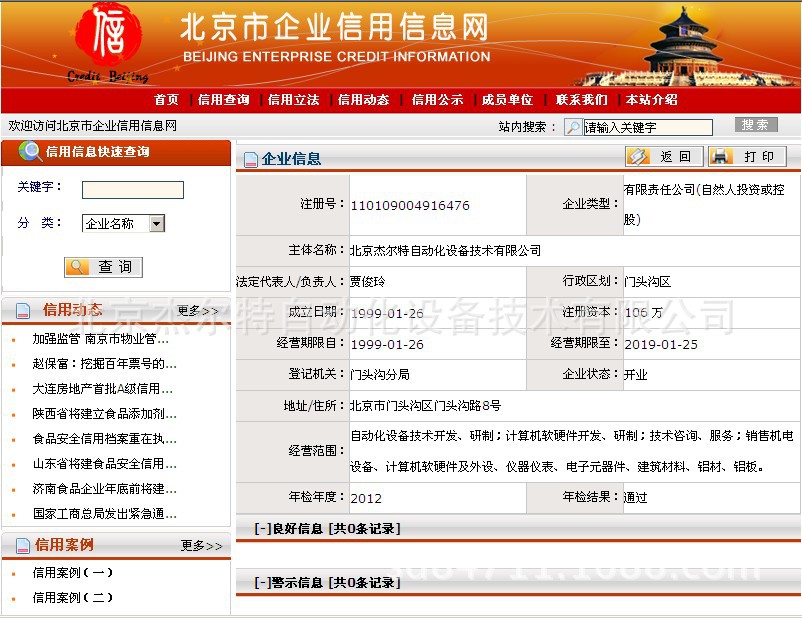Click the 有限责任公司(自然人投资或控股) enterprise type text
This screenshot has width=802, height=618.
[704, 205]
